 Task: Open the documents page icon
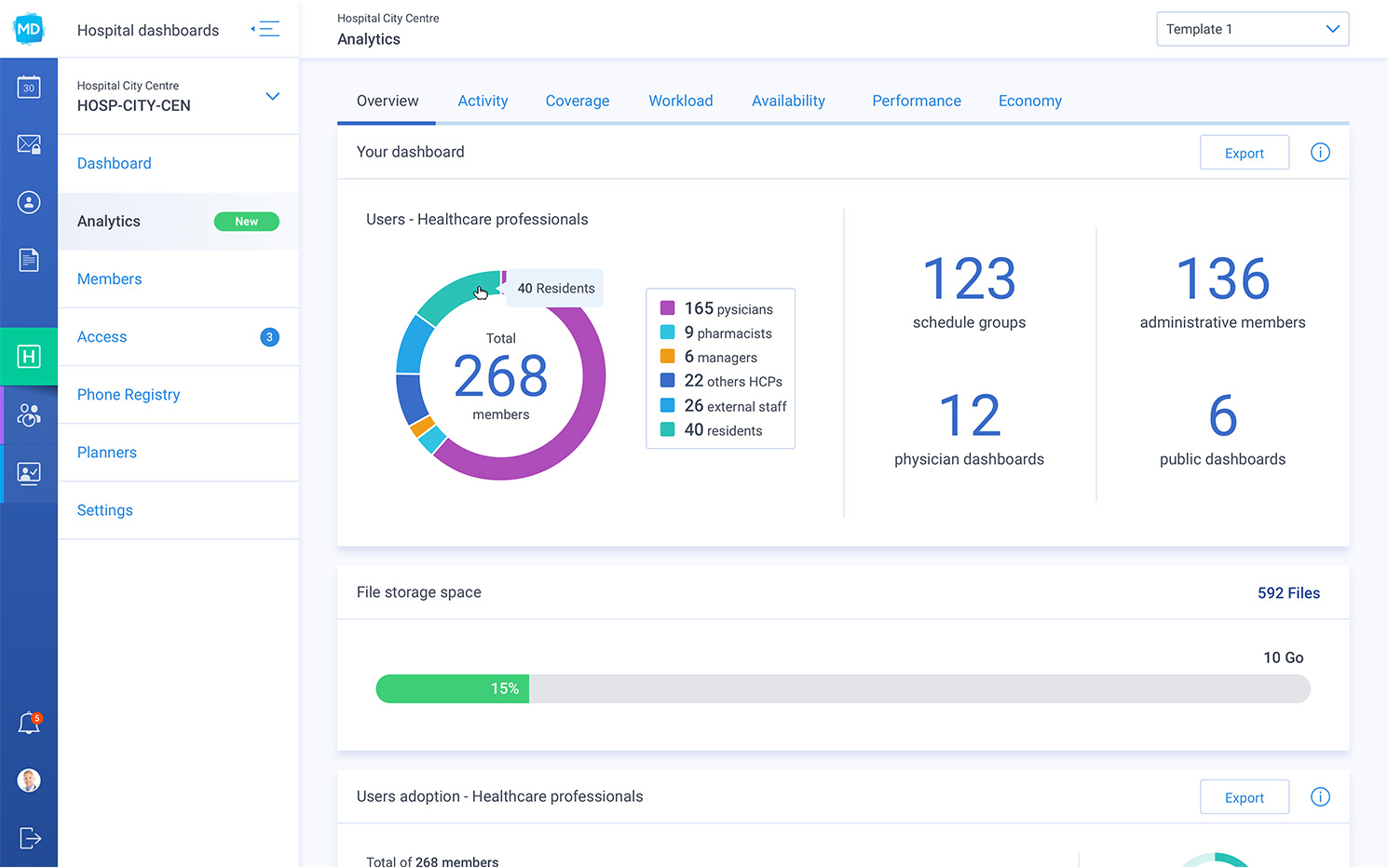click(29, 260)
